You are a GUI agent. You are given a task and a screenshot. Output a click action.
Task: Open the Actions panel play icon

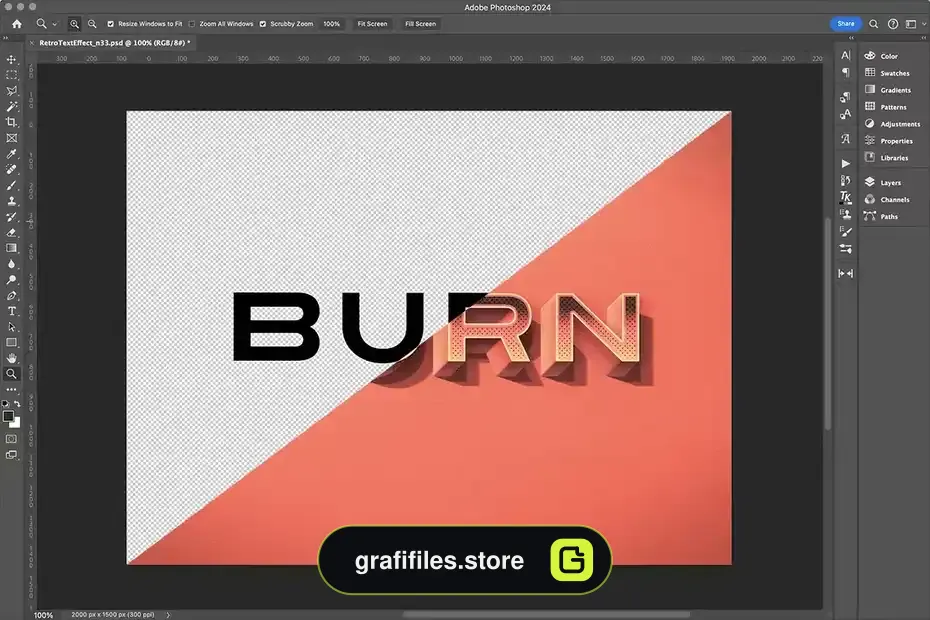click(846, 163)
